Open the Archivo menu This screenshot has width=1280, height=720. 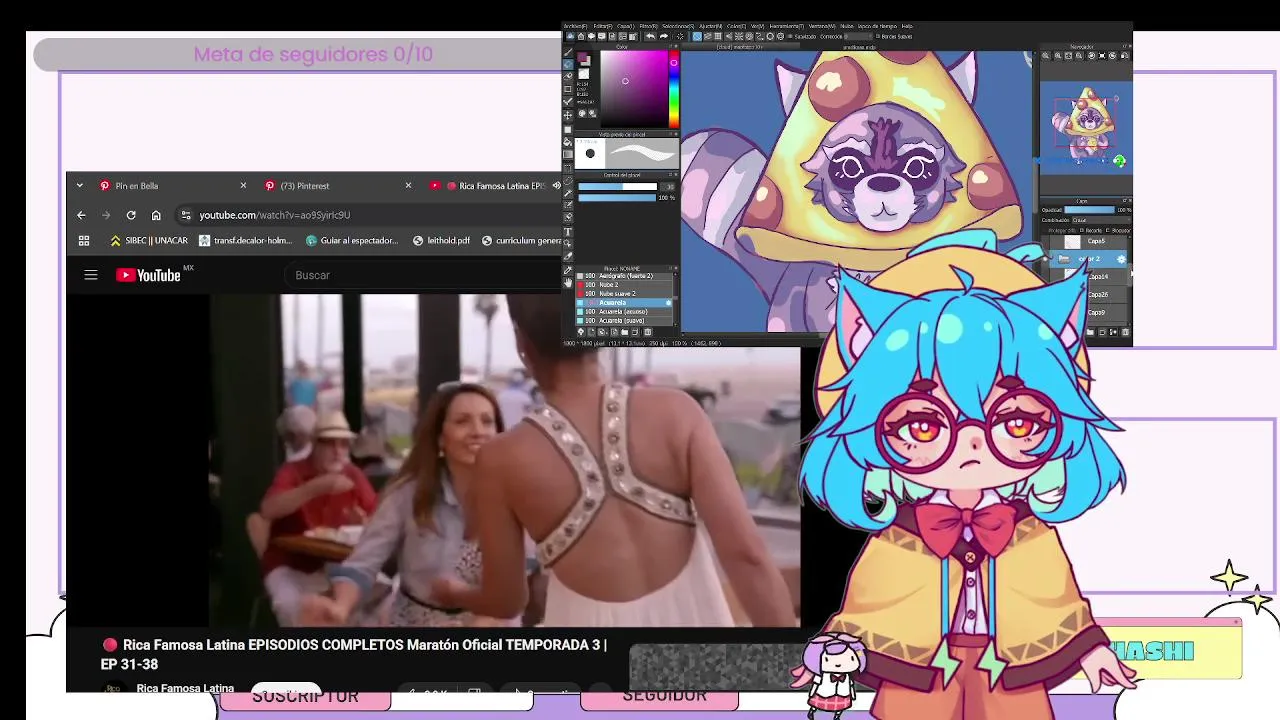[575, 26]
